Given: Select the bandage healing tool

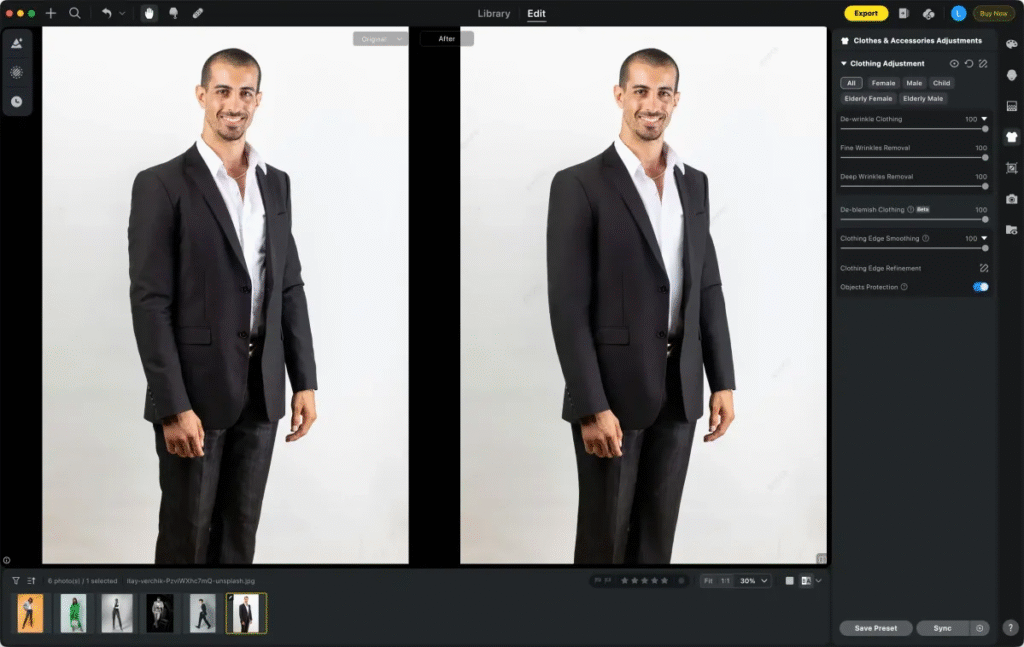Looking at the screenshot, I should pos(197,13).
